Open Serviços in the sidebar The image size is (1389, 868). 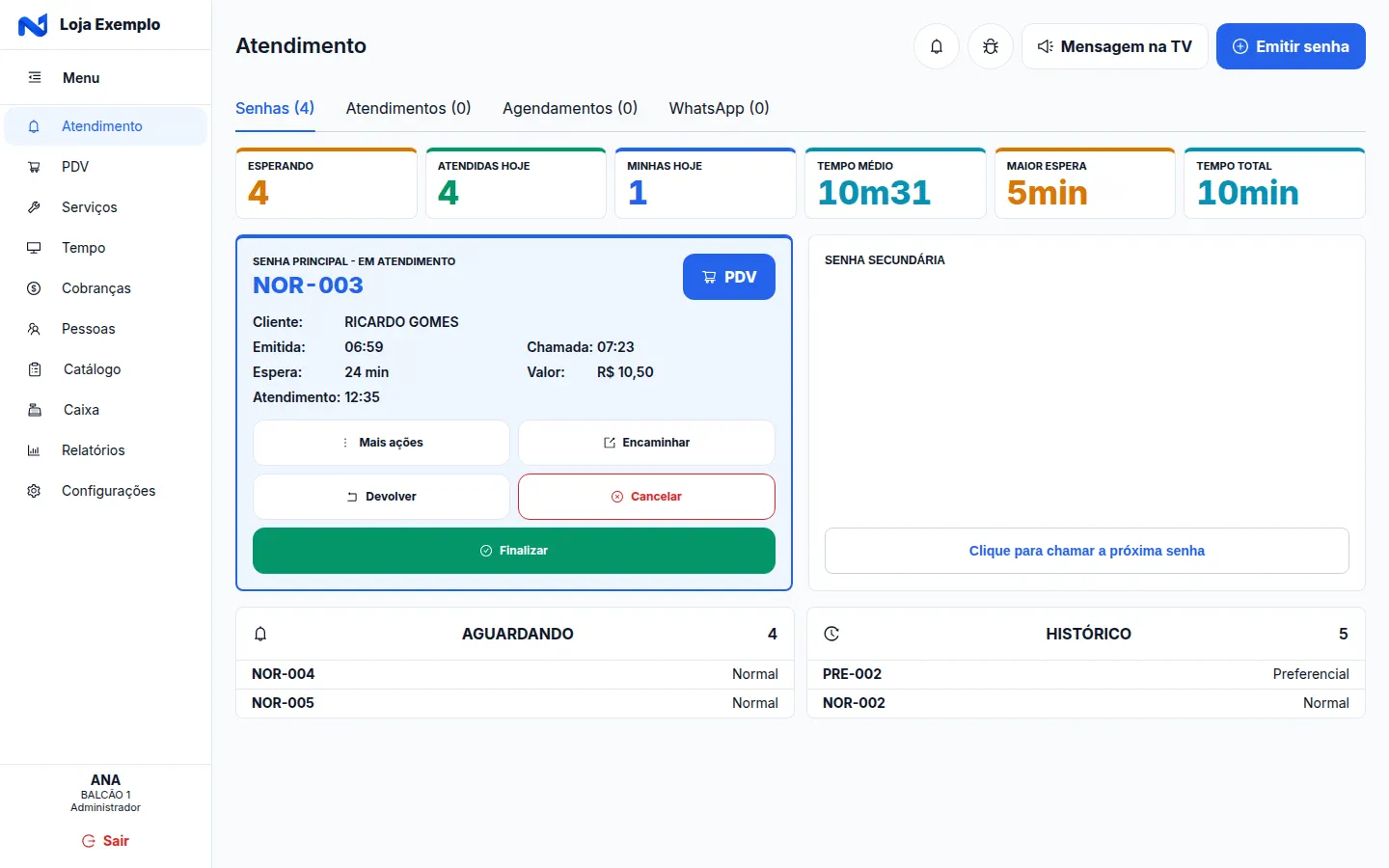106,207
